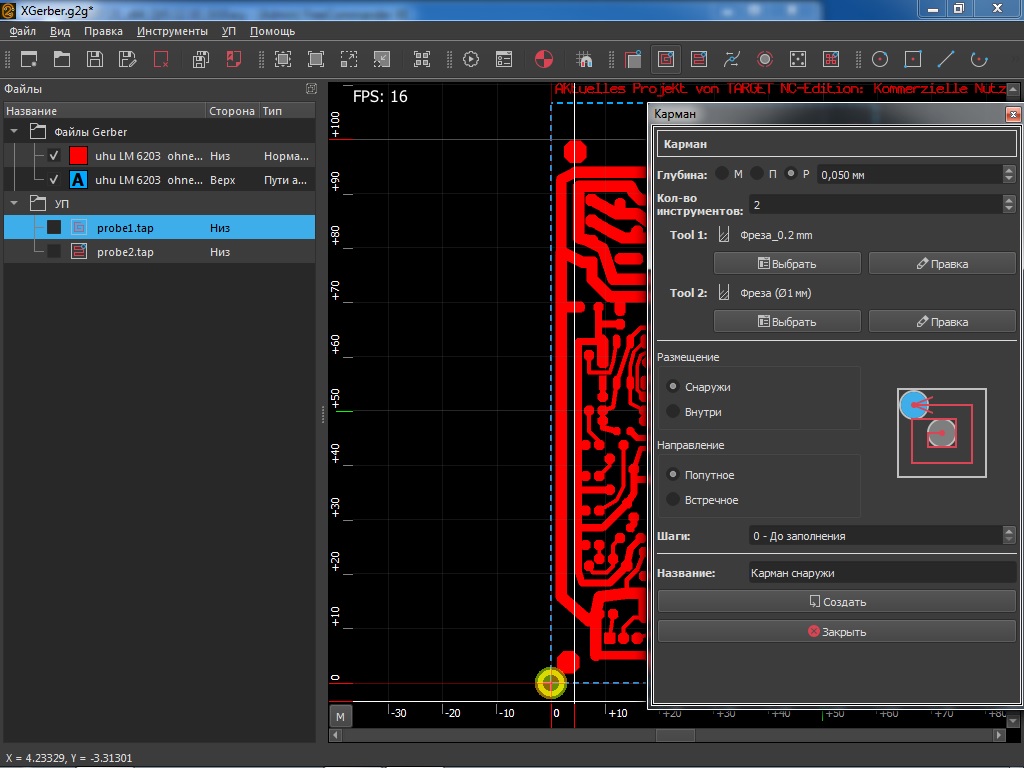Select depth option Р radio button
This screenshot has width=1024, height=768.
tap(791, 174)
